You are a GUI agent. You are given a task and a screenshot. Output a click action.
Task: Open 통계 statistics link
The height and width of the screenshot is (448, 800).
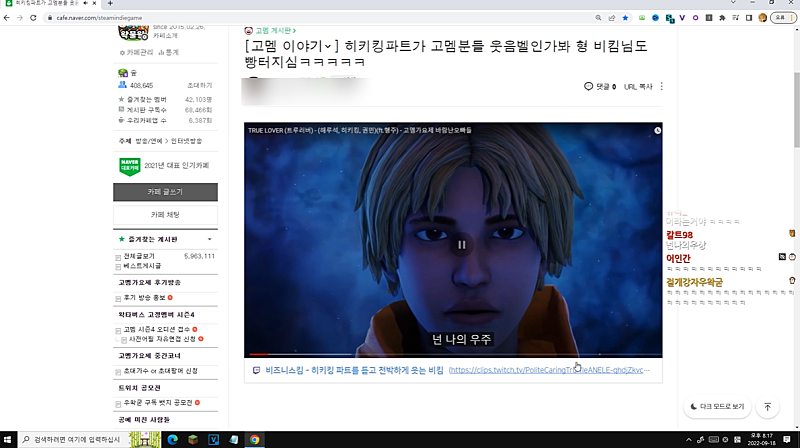[169, 53]
